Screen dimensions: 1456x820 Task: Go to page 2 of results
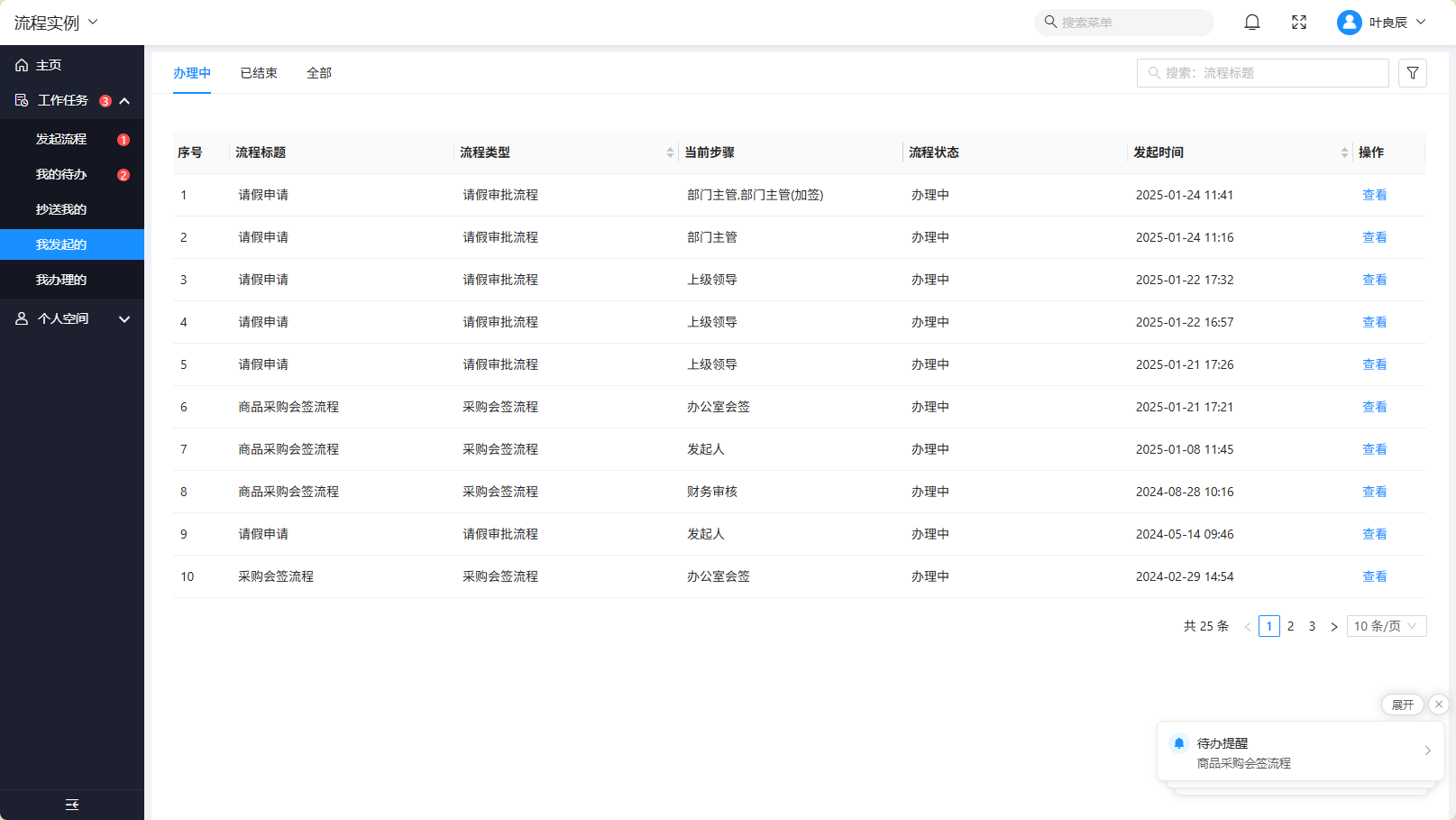tap(1290, 626)
